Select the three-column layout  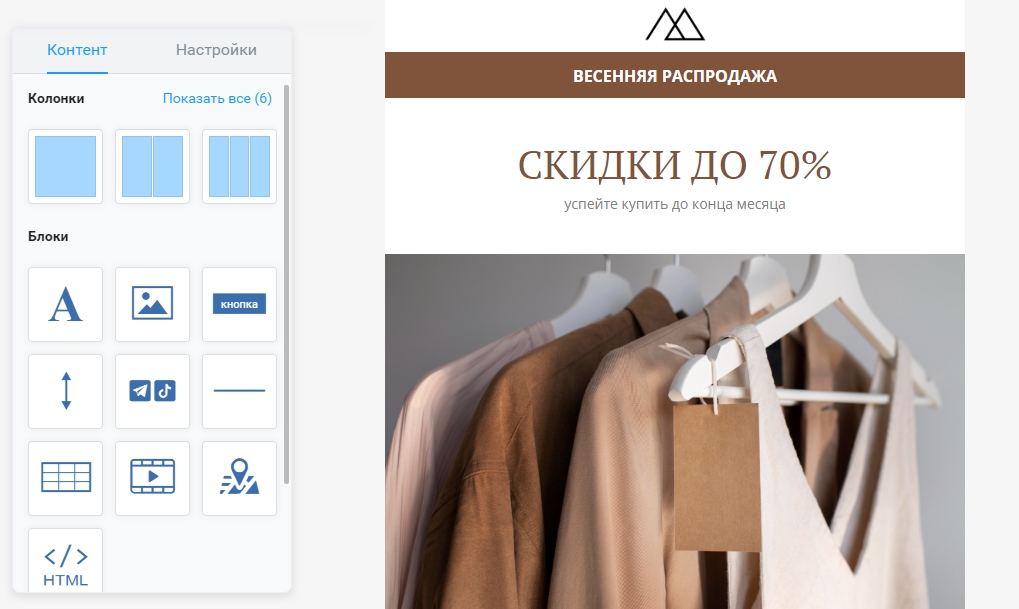[x=239, y=166]
